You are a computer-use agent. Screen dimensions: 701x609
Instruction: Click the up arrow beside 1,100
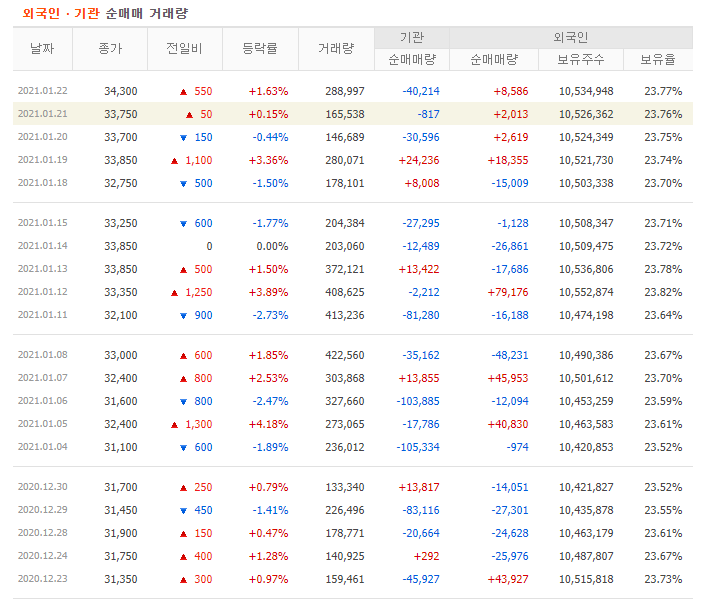coord(175,161)
